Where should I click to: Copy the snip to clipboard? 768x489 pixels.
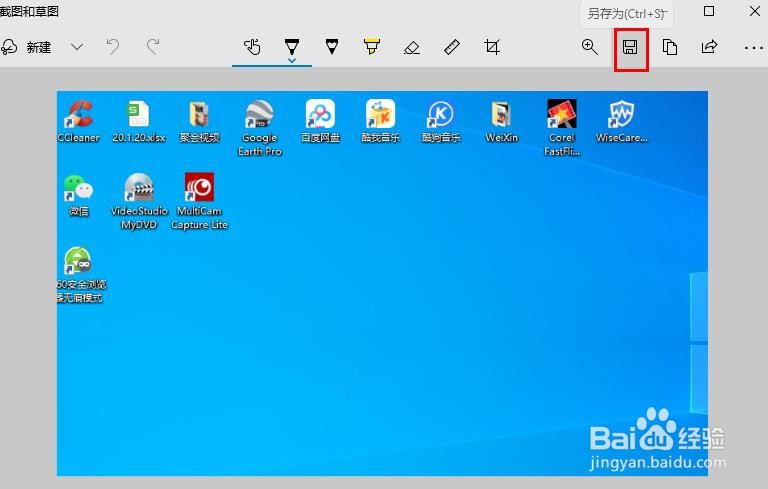click(x=670, y=47)
